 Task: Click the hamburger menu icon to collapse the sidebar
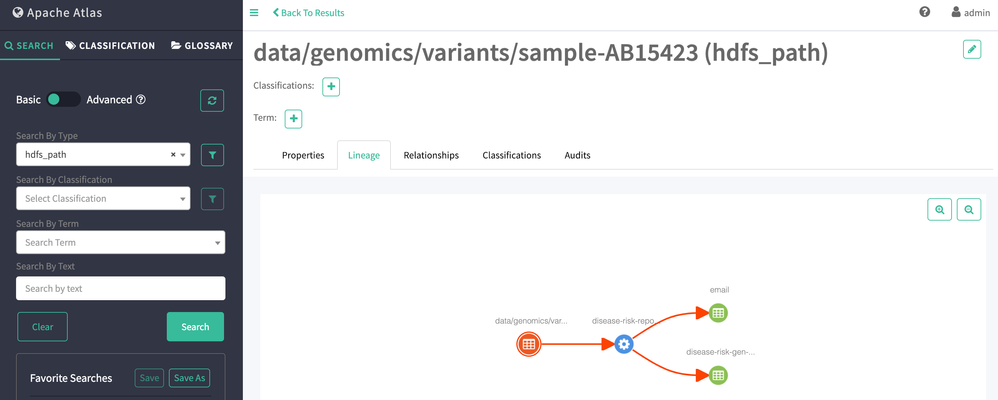(x=254, y=13)
